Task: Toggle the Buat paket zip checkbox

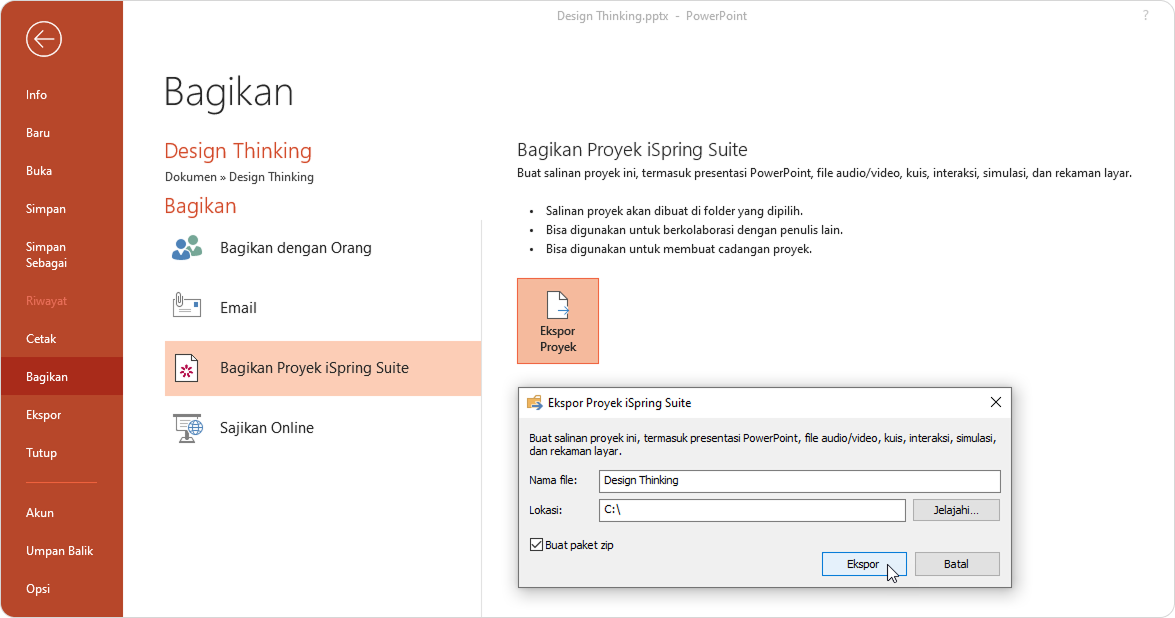Action: coord(536,545)
